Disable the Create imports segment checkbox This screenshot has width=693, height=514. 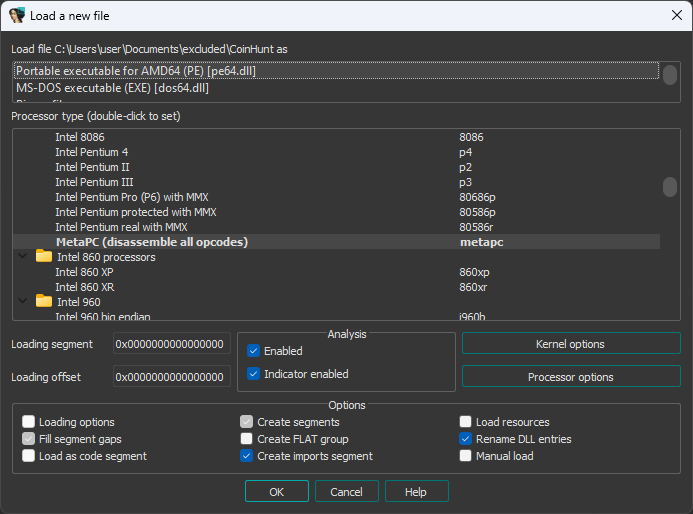click(x=247, y=456)
